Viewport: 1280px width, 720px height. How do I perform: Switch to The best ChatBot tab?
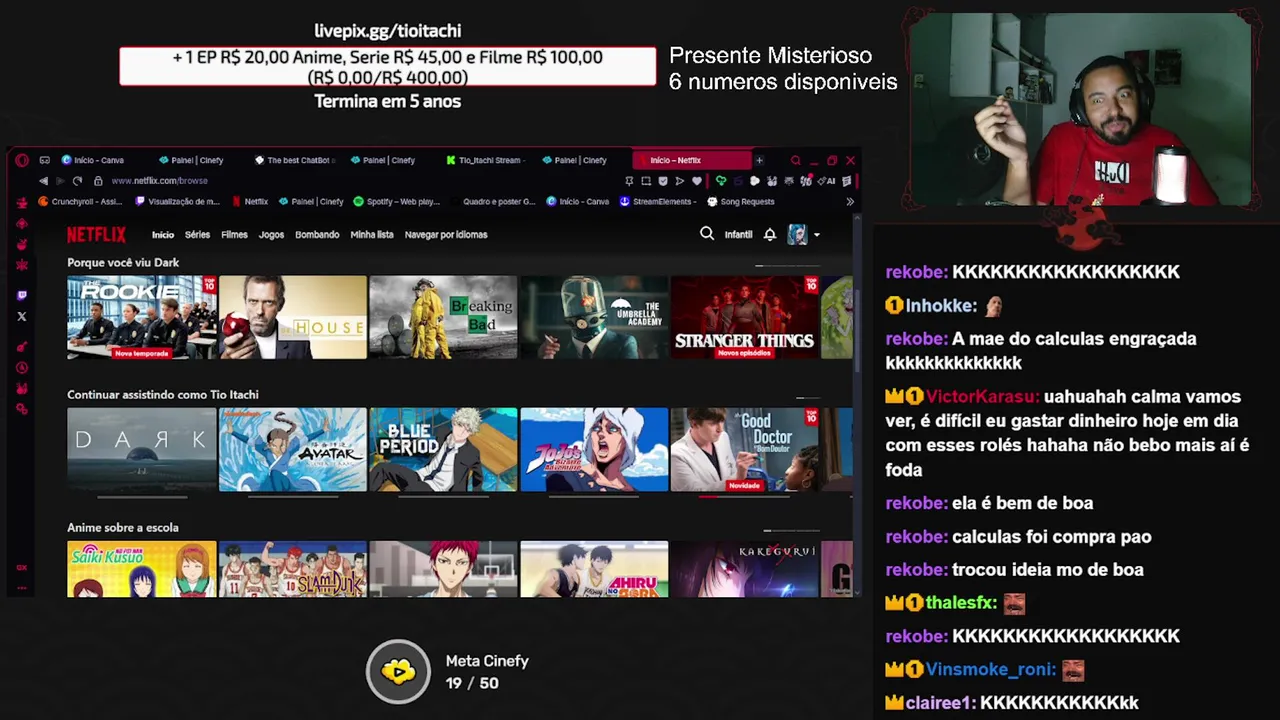[295, 160]
